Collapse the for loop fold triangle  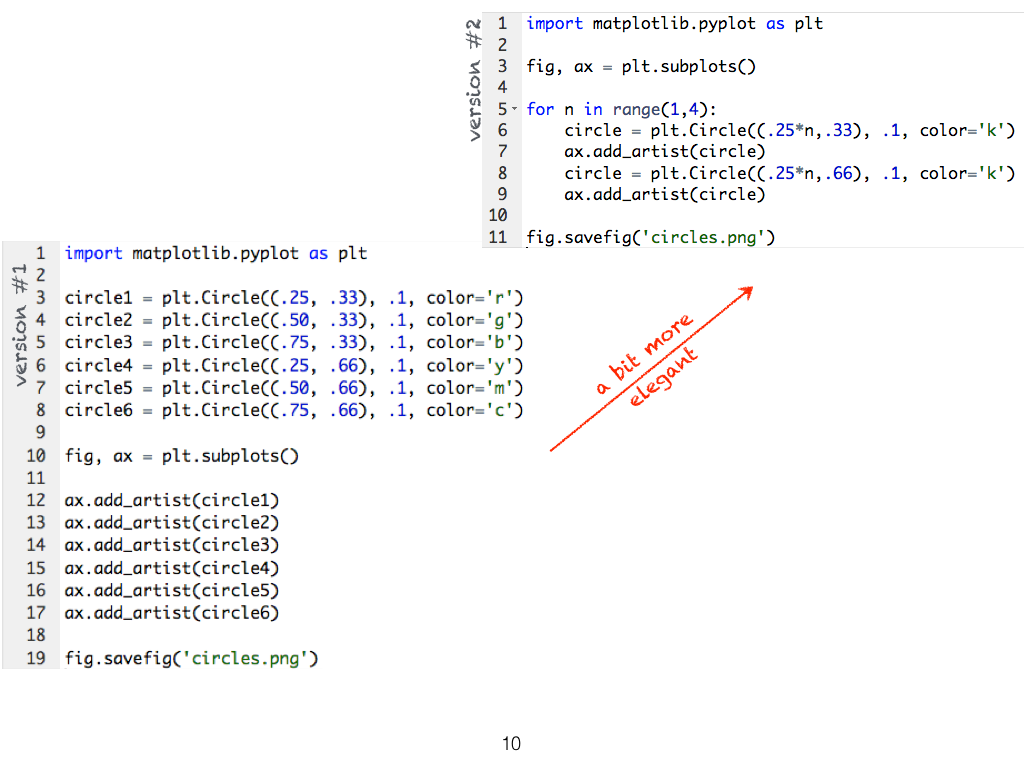(515, 109)
